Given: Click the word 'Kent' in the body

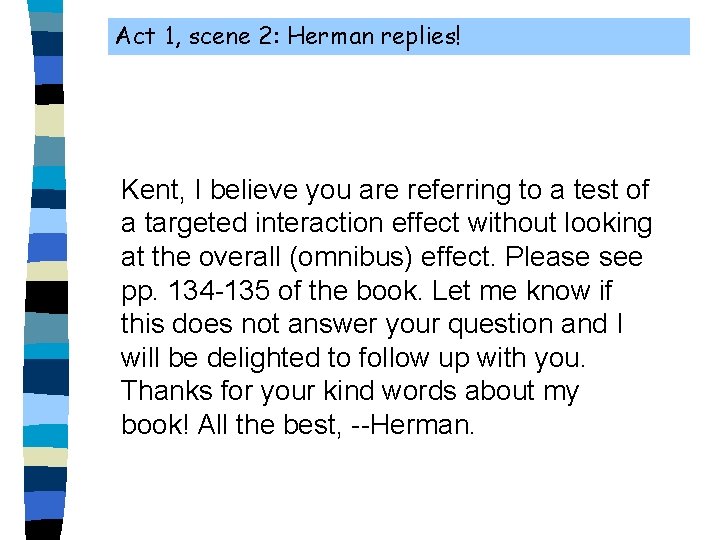Looking at the screenshot, I should click(x=146, y=190).
